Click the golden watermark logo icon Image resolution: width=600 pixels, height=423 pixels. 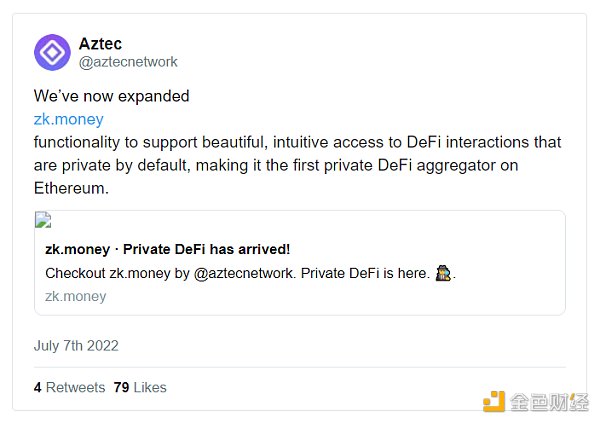(494, 401)
